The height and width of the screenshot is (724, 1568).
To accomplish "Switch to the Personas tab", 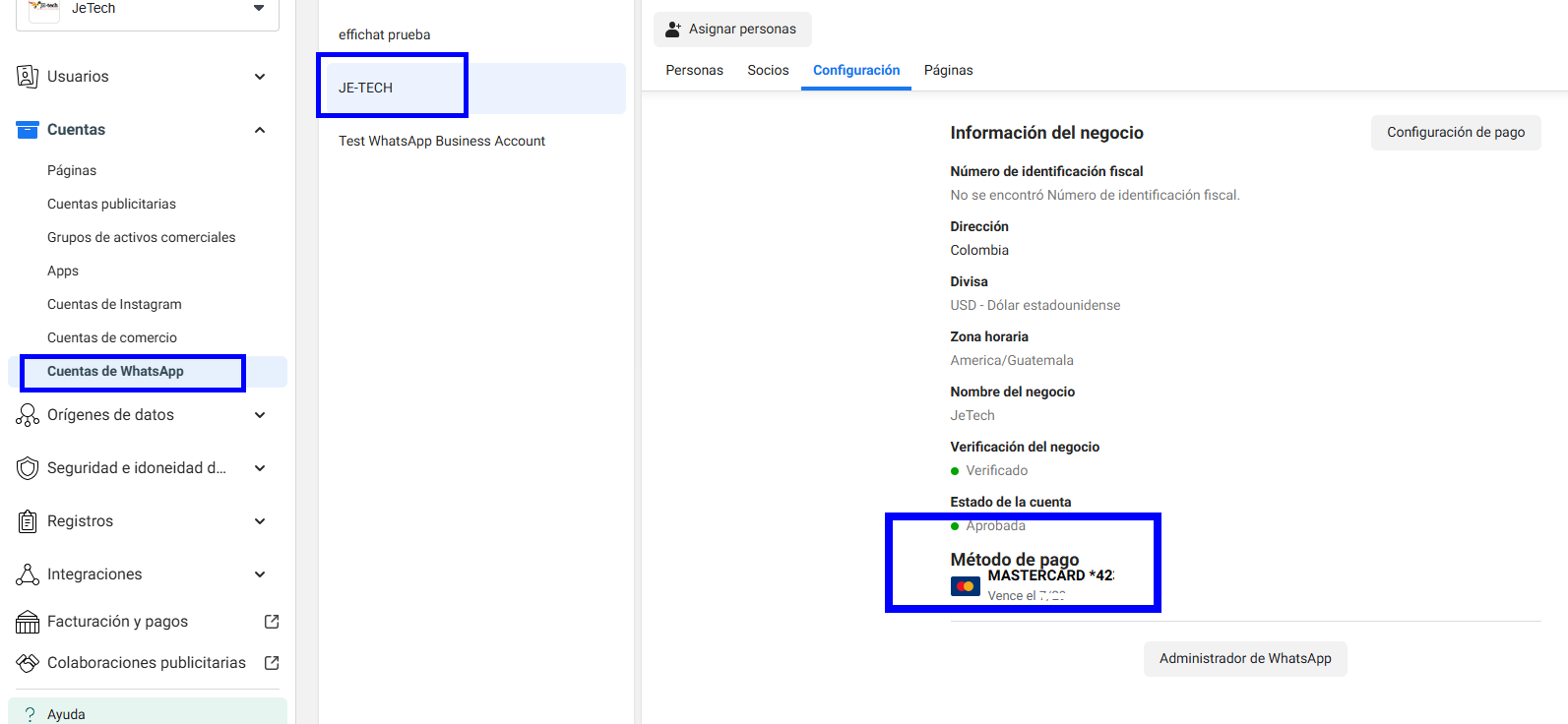I will point(695,70).
